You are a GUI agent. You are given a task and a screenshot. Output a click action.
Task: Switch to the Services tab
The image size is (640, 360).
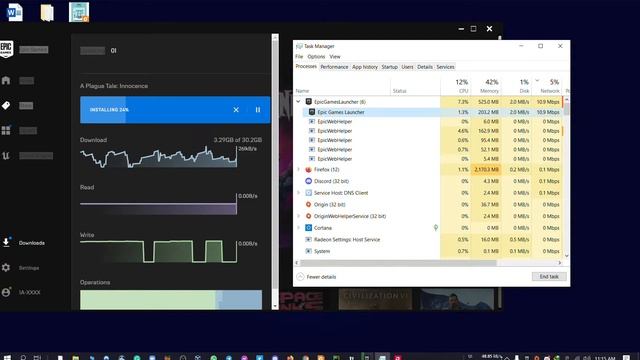(445, 67)
